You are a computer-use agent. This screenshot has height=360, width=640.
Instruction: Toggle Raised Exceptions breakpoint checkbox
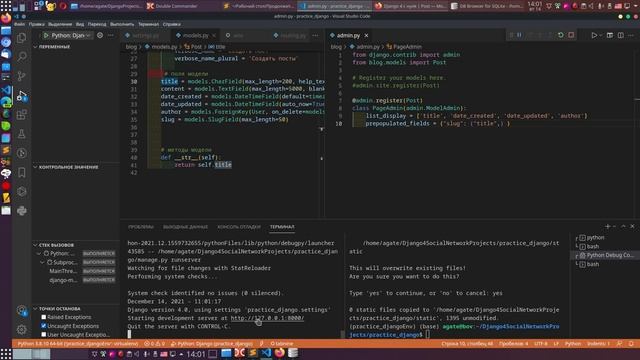tap(44, 317)
